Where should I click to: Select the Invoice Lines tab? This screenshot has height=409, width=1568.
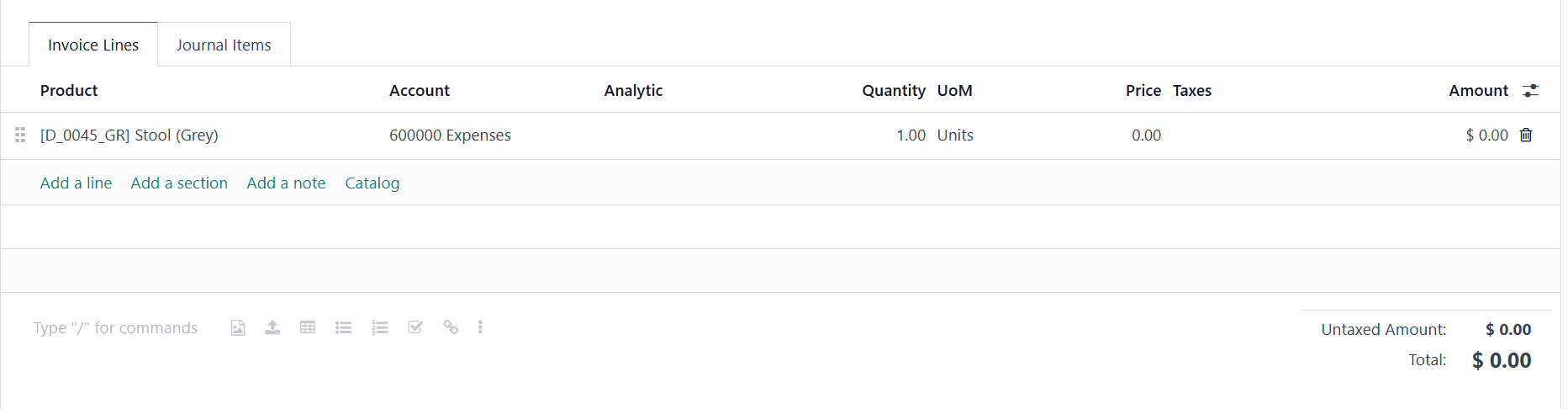point(93,45)
